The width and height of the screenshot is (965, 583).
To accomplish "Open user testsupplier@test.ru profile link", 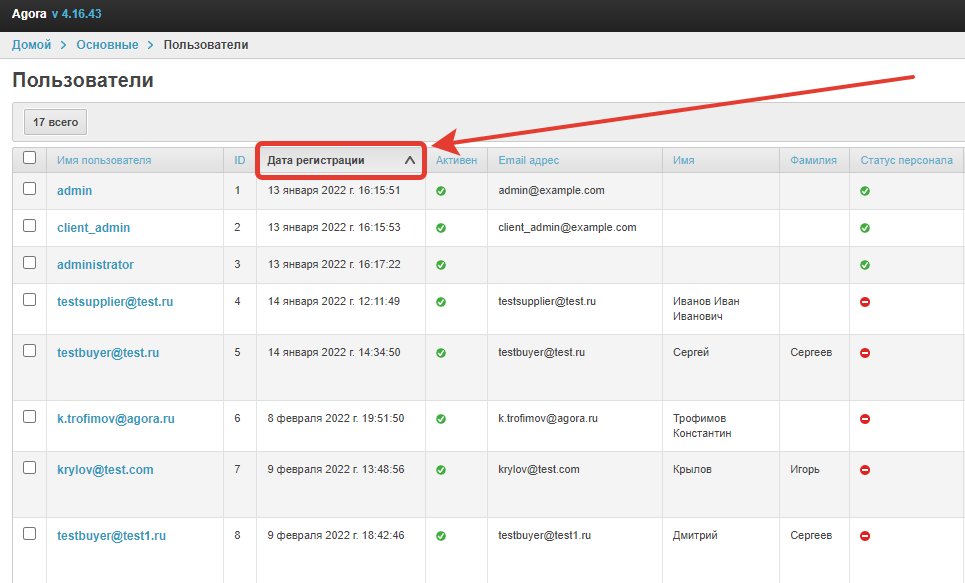I will 115,302.
